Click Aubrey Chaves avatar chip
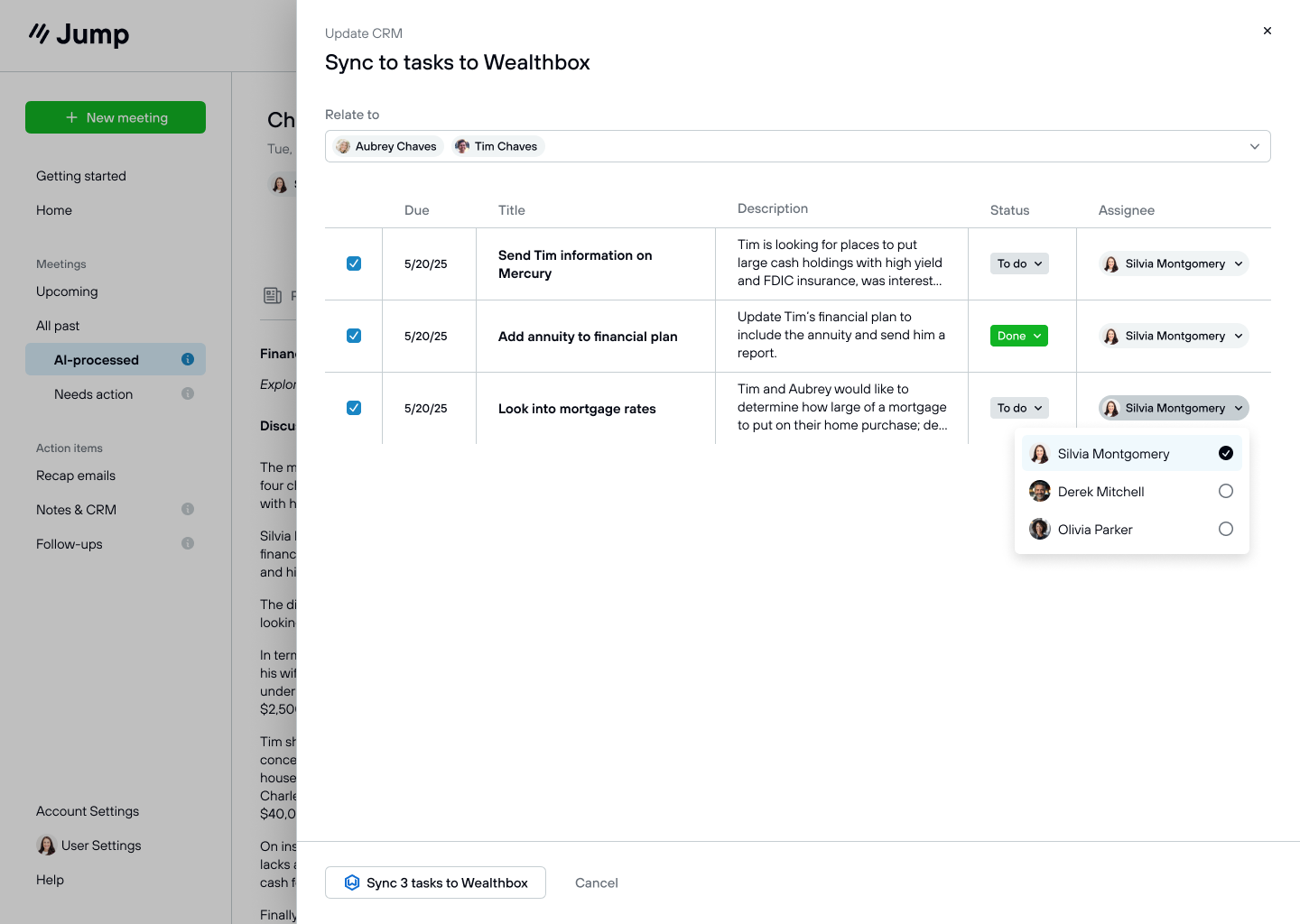Image resolution: width=1300 pixels, height=924 pixels. click(x=388, y=146)
